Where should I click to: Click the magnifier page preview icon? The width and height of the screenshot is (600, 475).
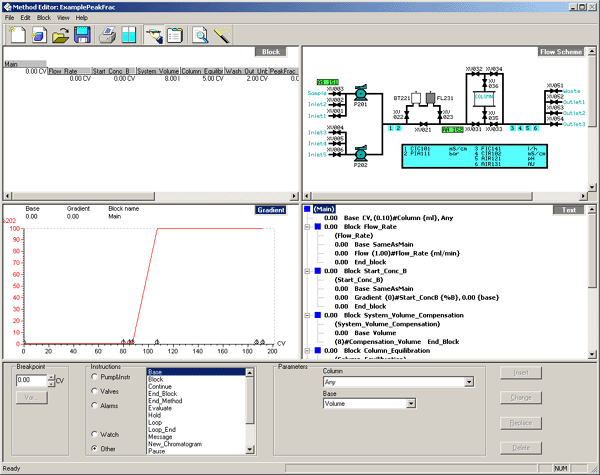click(200, 35)
